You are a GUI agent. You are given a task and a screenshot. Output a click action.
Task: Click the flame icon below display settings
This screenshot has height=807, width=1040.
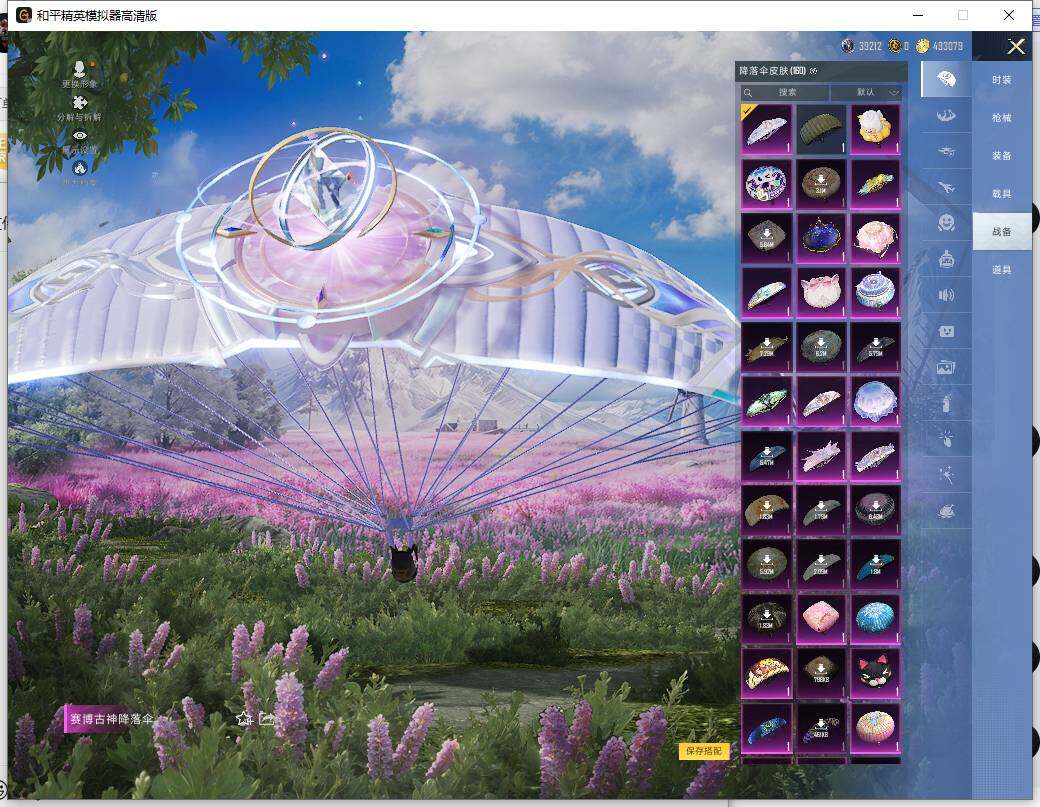[x=79, y=168]
